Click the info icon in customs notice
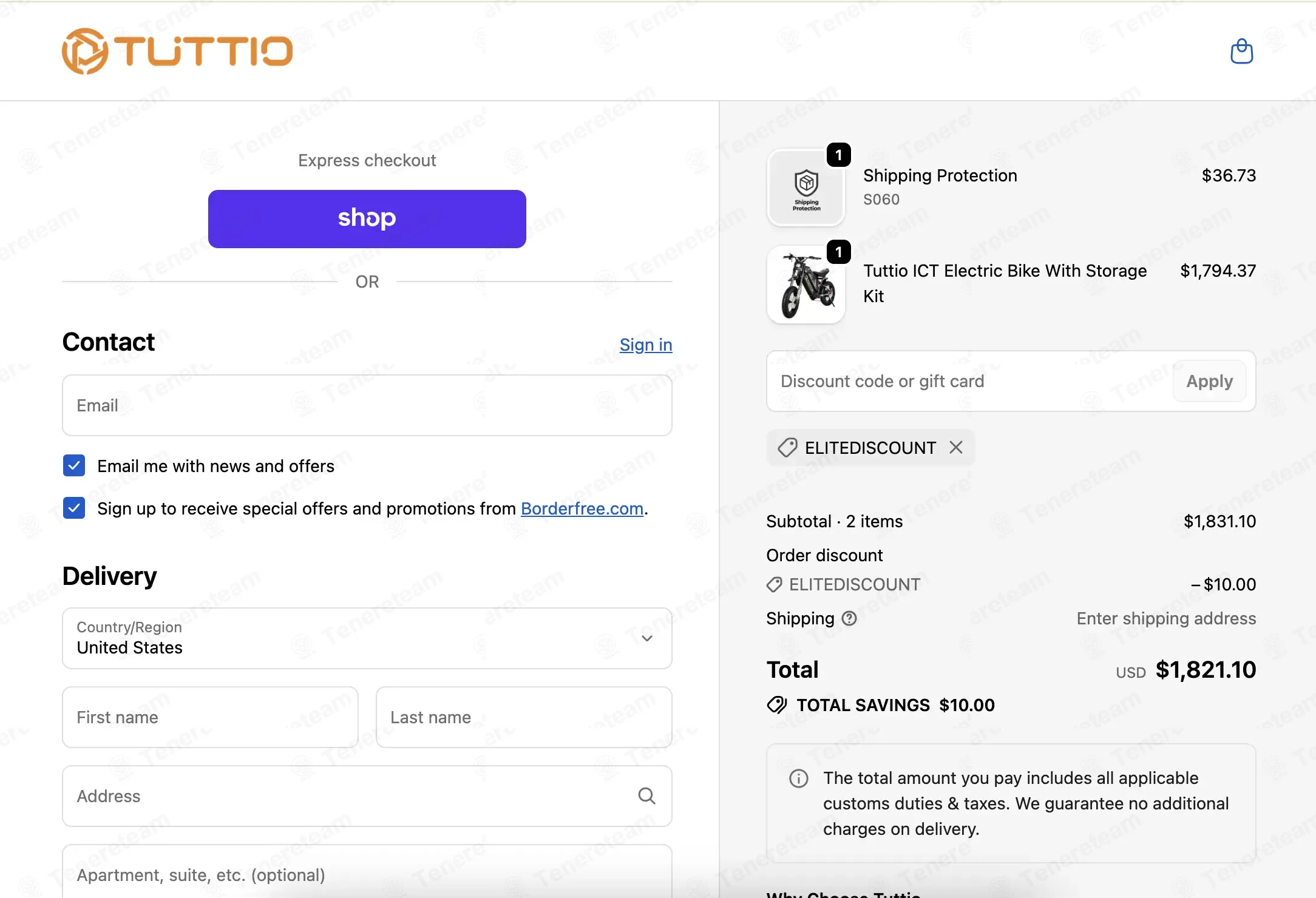 [799, 778]
